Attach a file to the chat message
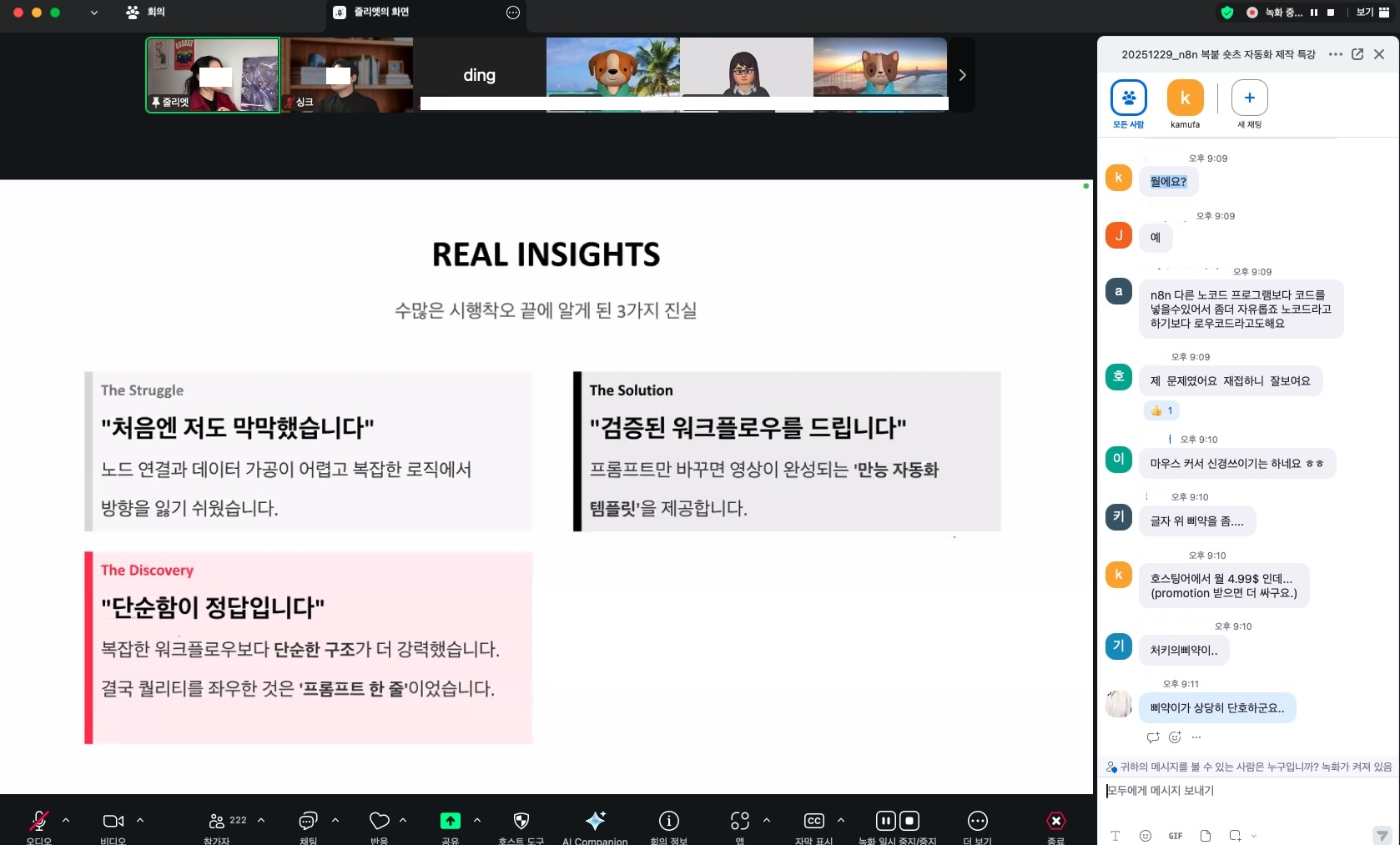The height and width of the screenshot is (845, 1400). [1205, 836]
